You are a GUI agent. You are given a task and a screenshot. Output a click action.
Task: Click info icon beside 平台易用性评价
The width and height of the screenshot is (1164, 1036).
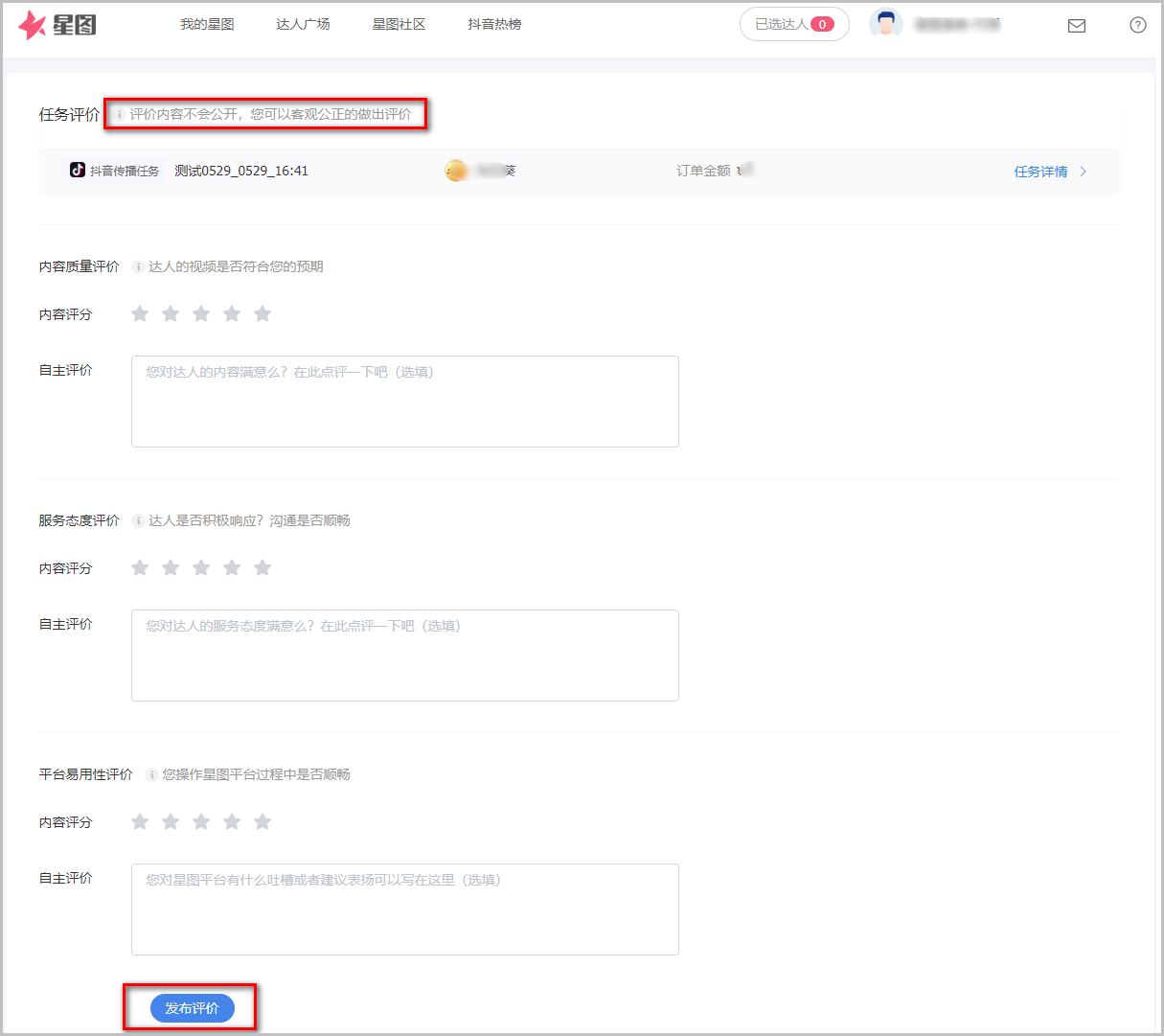(x=151, y=775)
